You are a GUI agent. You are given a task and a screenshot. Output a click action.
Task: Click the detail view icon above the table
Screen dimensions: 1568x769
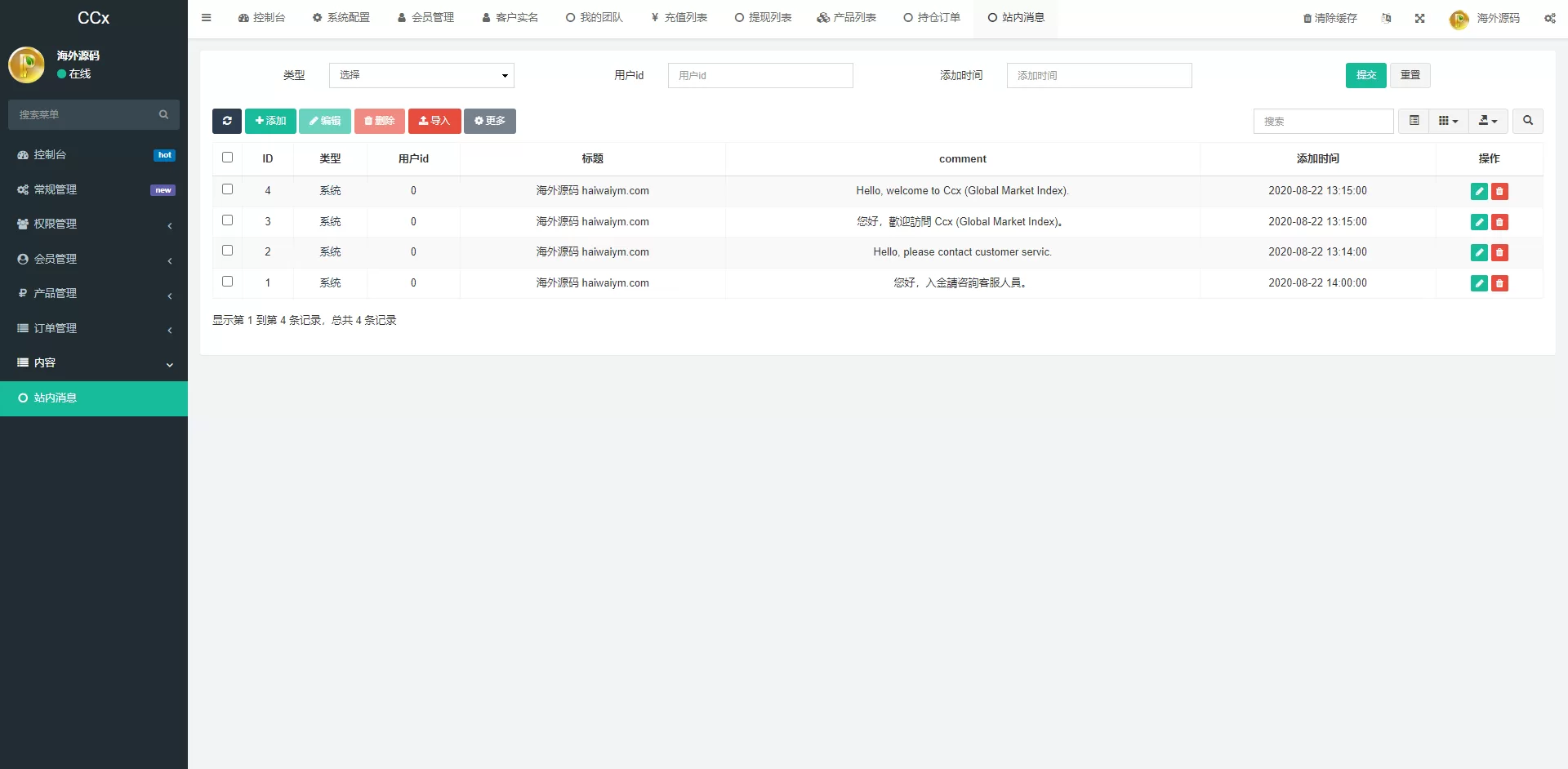pos(1414,121)
